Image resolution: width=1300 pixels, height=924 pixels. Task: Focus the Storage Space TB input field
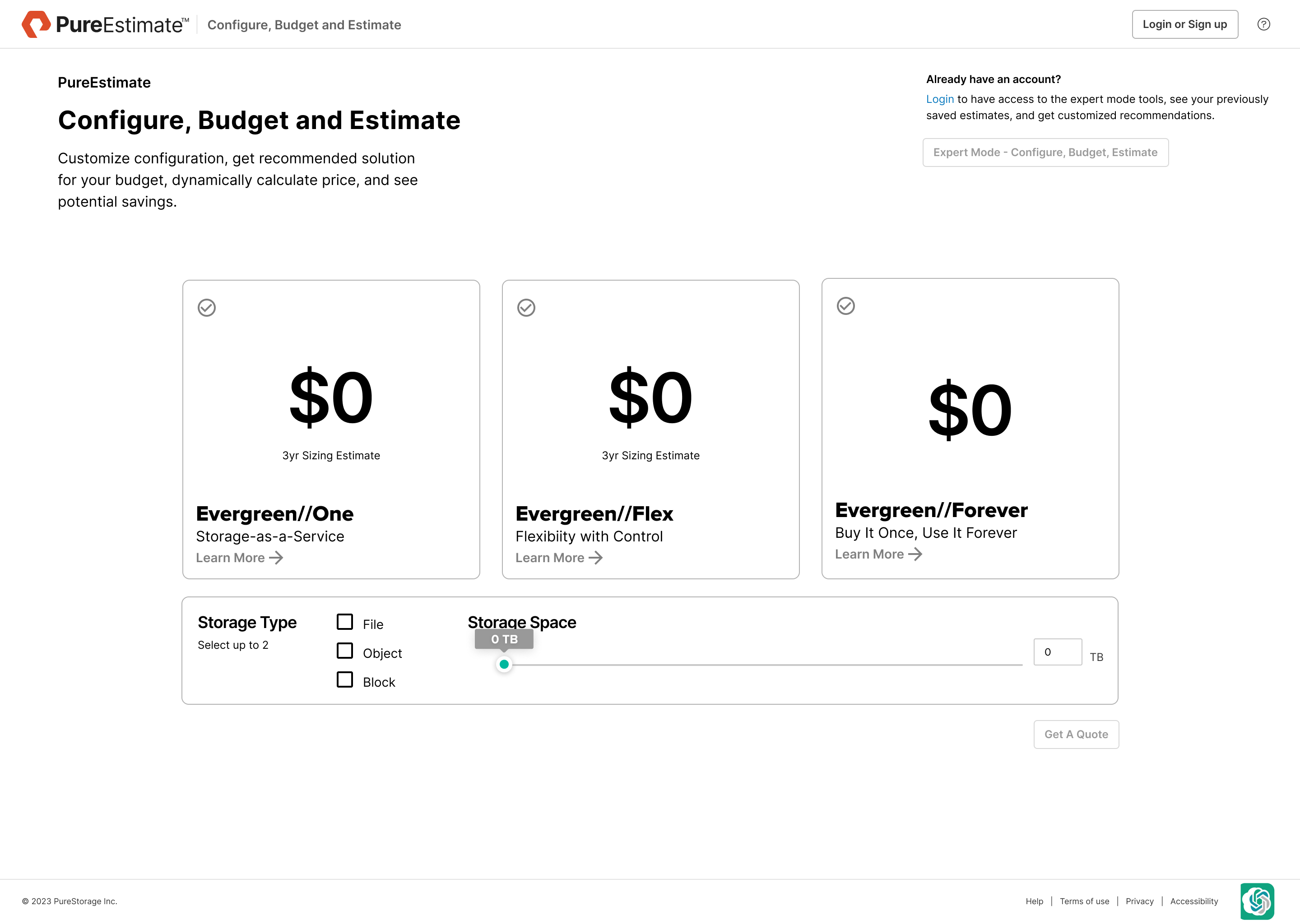(1058, 652)
